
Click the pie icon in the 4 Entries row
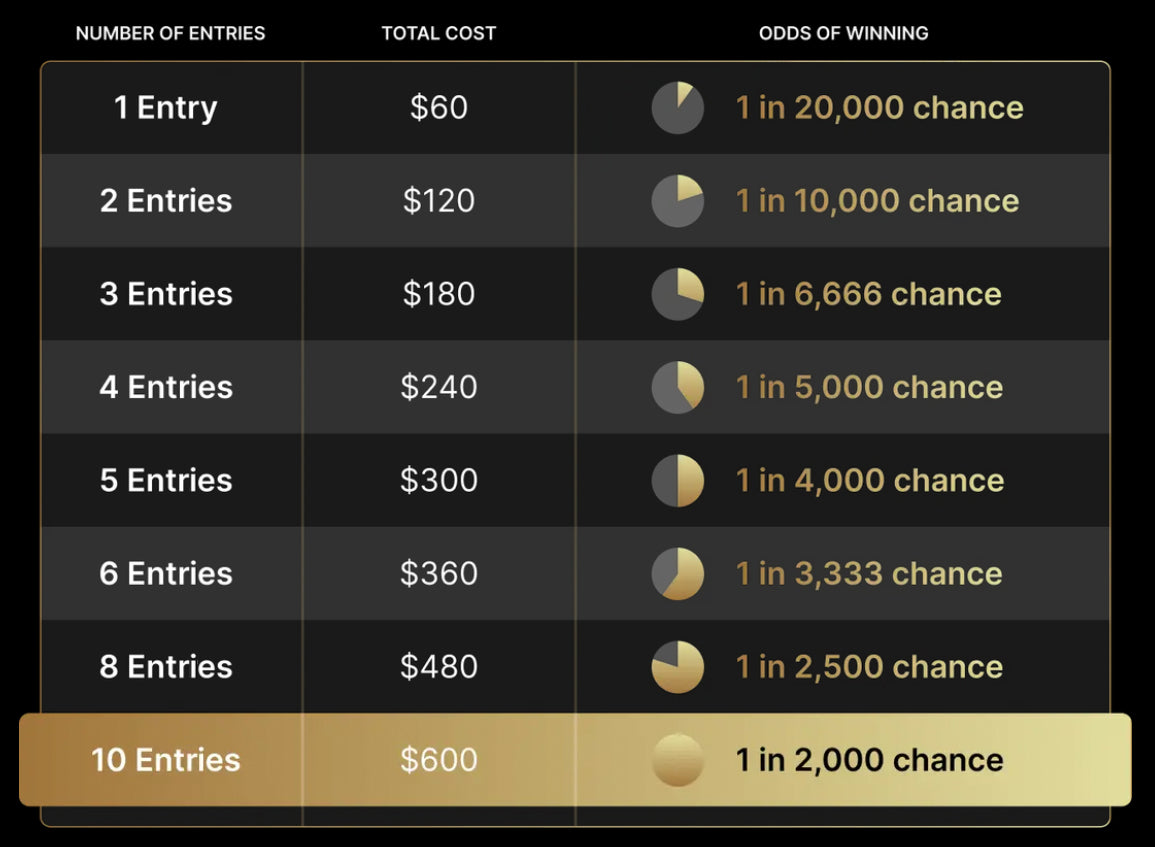[678, 387]
